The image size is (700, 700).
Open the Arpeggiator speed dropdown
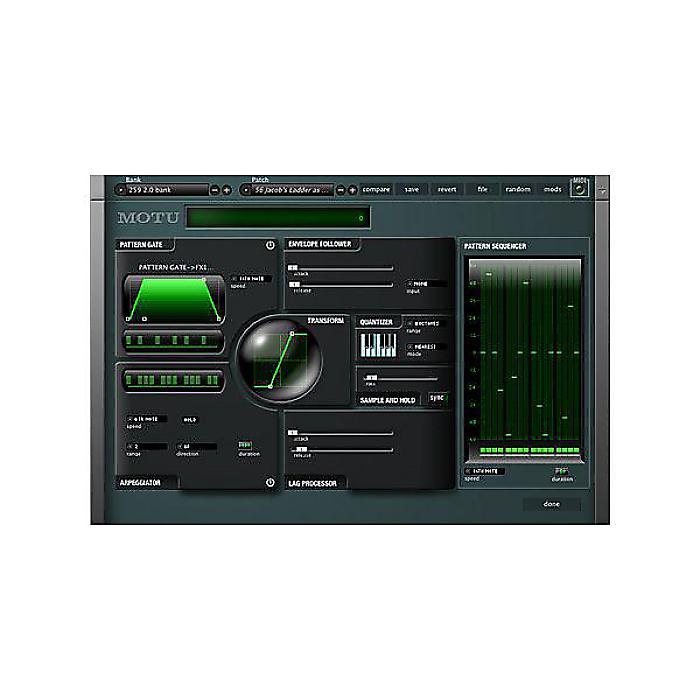[x=147, y=419]
